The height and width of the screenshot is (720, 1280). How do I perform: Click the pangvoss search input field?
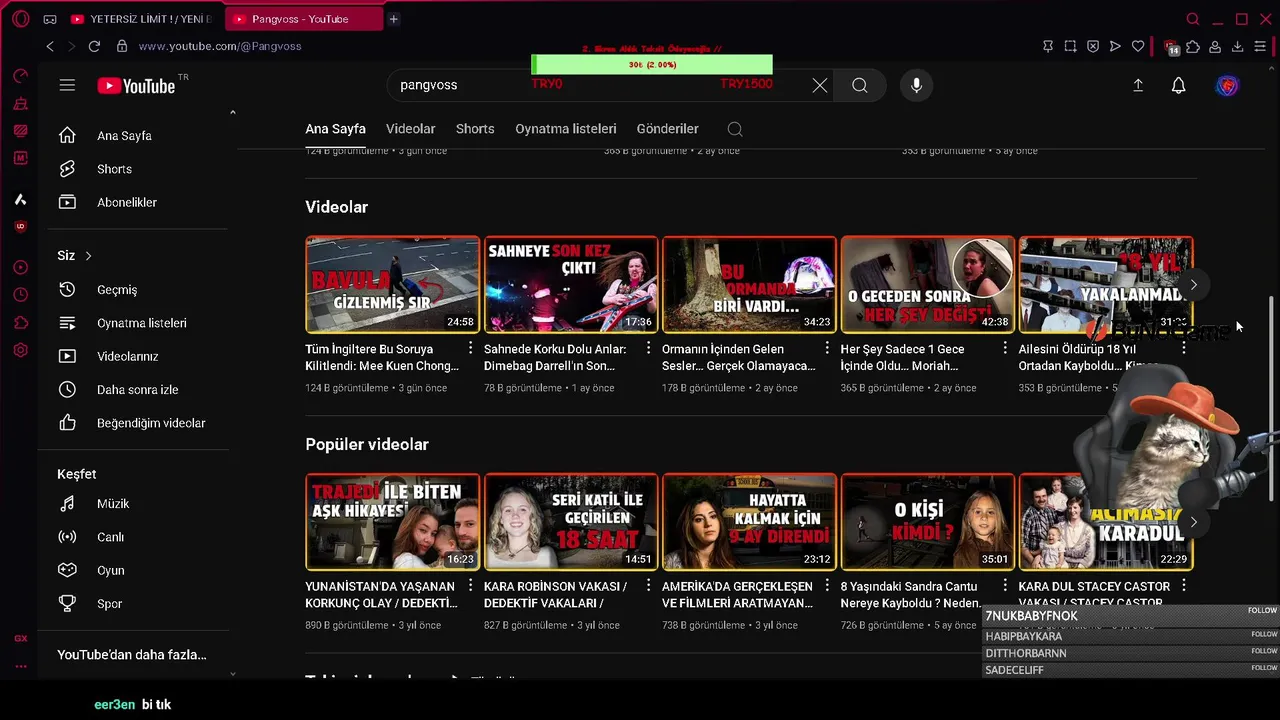(600, 86)
